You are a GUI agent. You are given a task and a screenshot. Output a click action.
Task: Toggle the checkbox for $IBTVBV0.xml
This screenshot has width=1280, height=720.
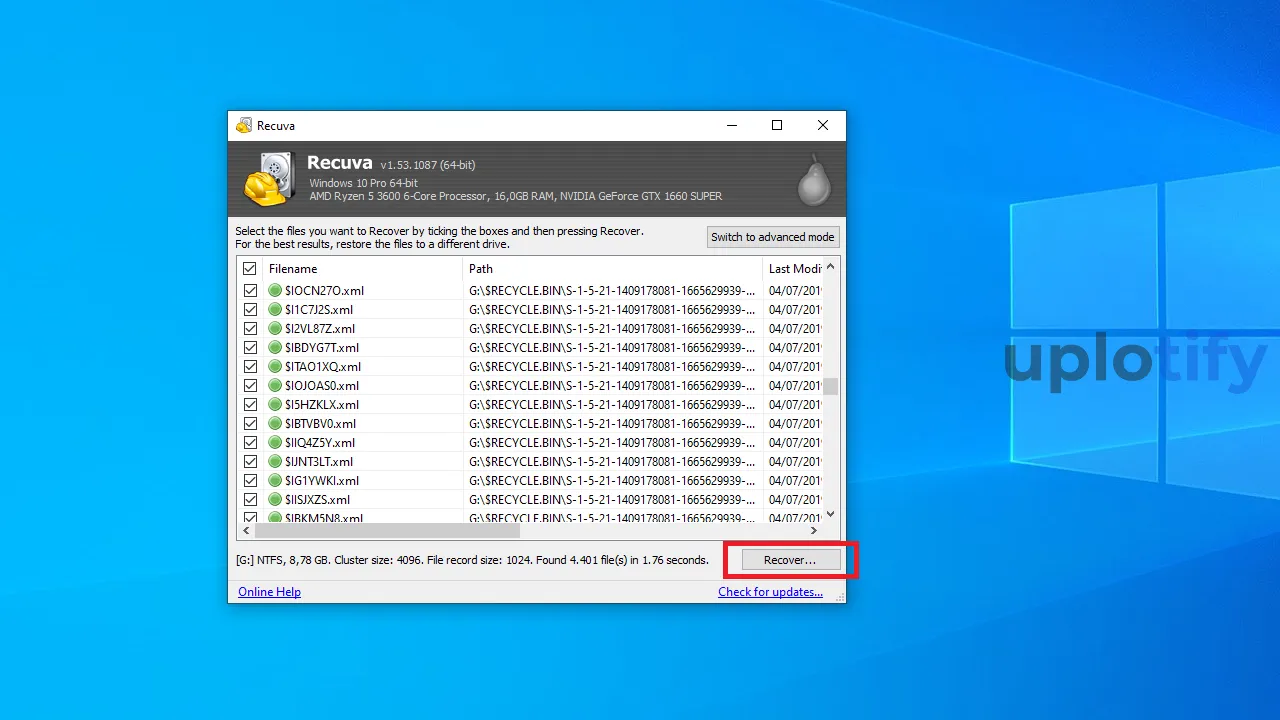250,424
